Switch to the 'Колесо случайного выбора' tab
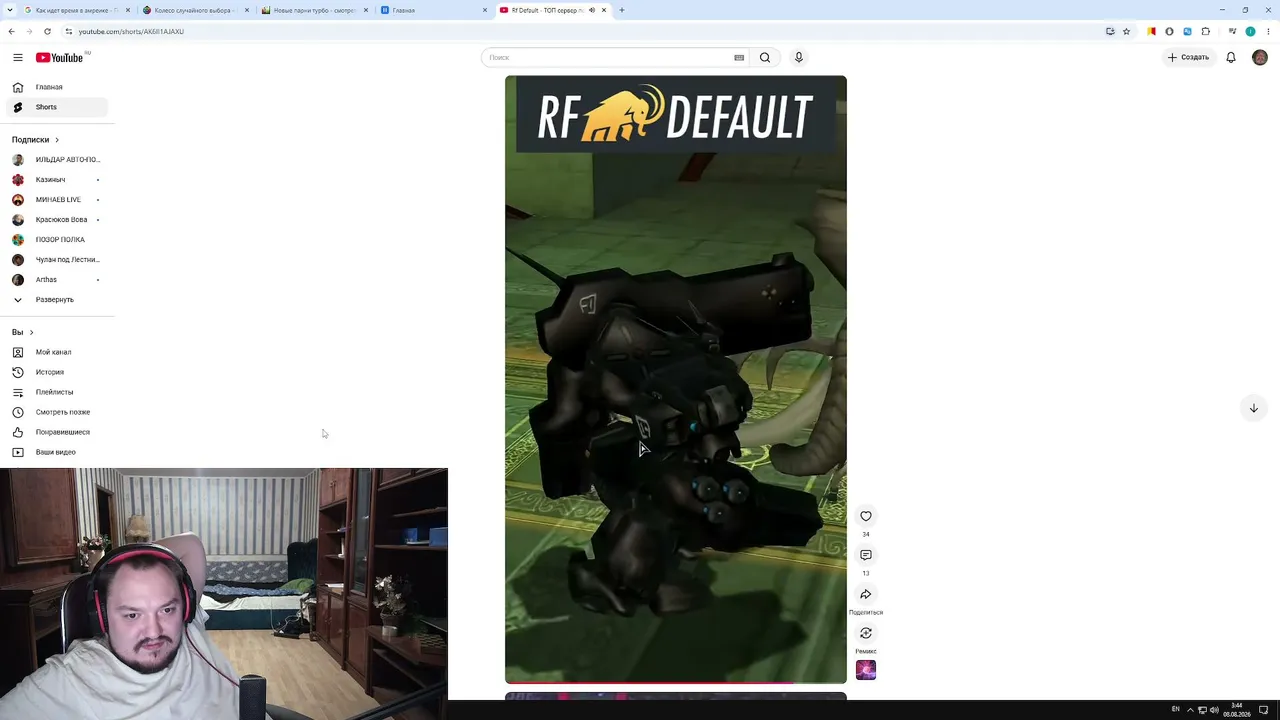Viewport: 1280px width, 720px height. coord(195,10)
